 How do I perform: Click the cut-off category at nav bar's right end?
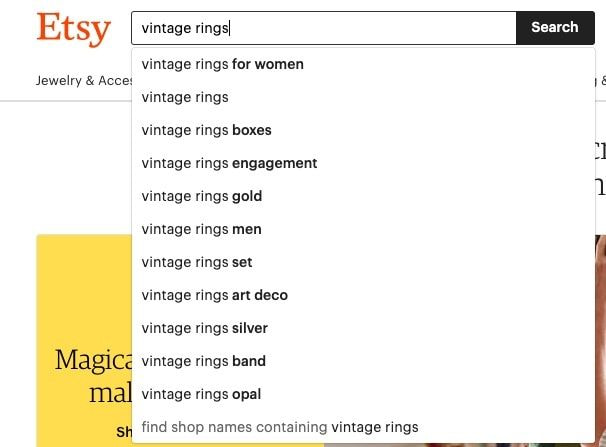coord(602,81)
